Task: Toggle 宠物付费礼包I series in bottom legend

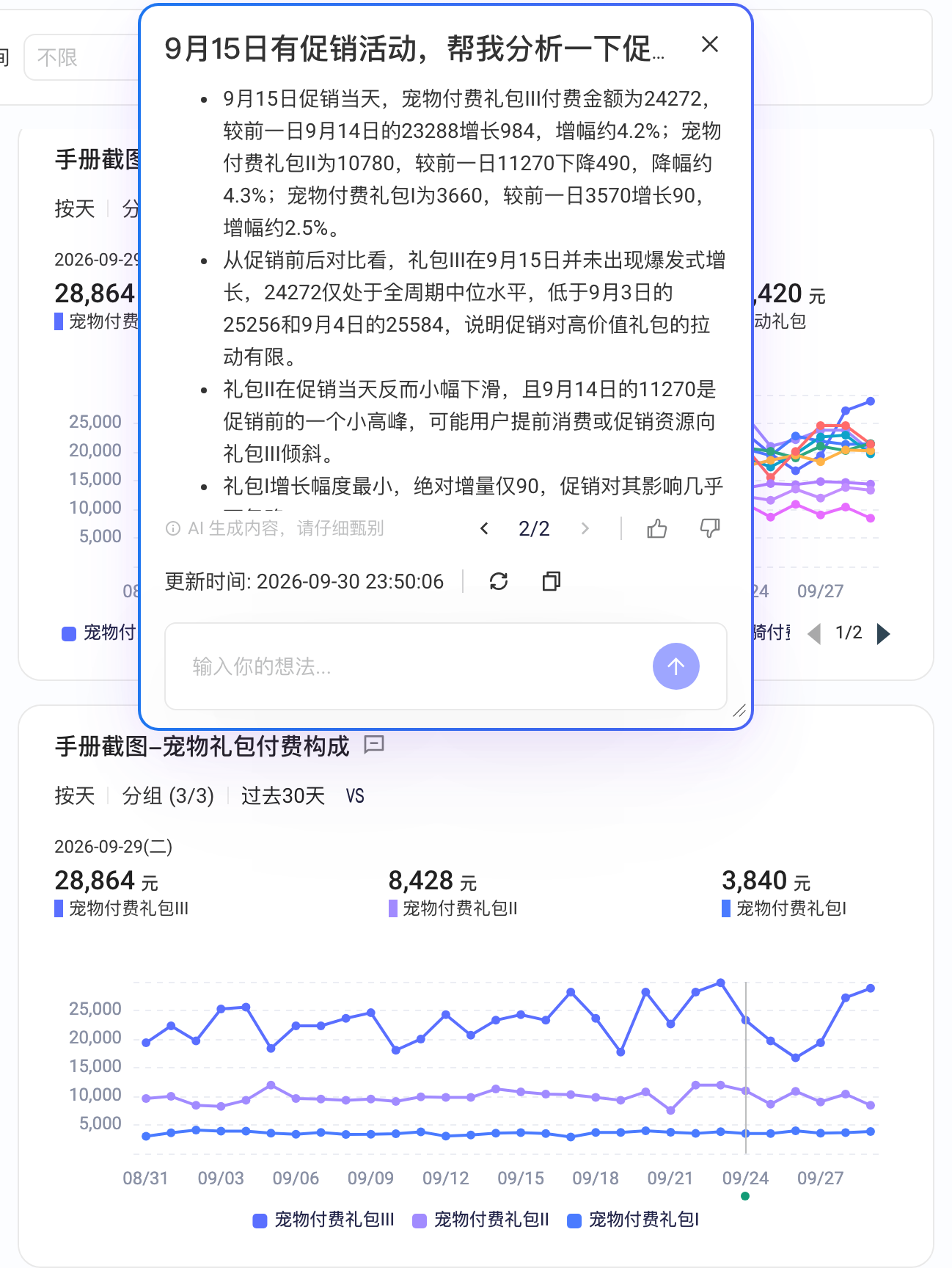Action: 634,1220
